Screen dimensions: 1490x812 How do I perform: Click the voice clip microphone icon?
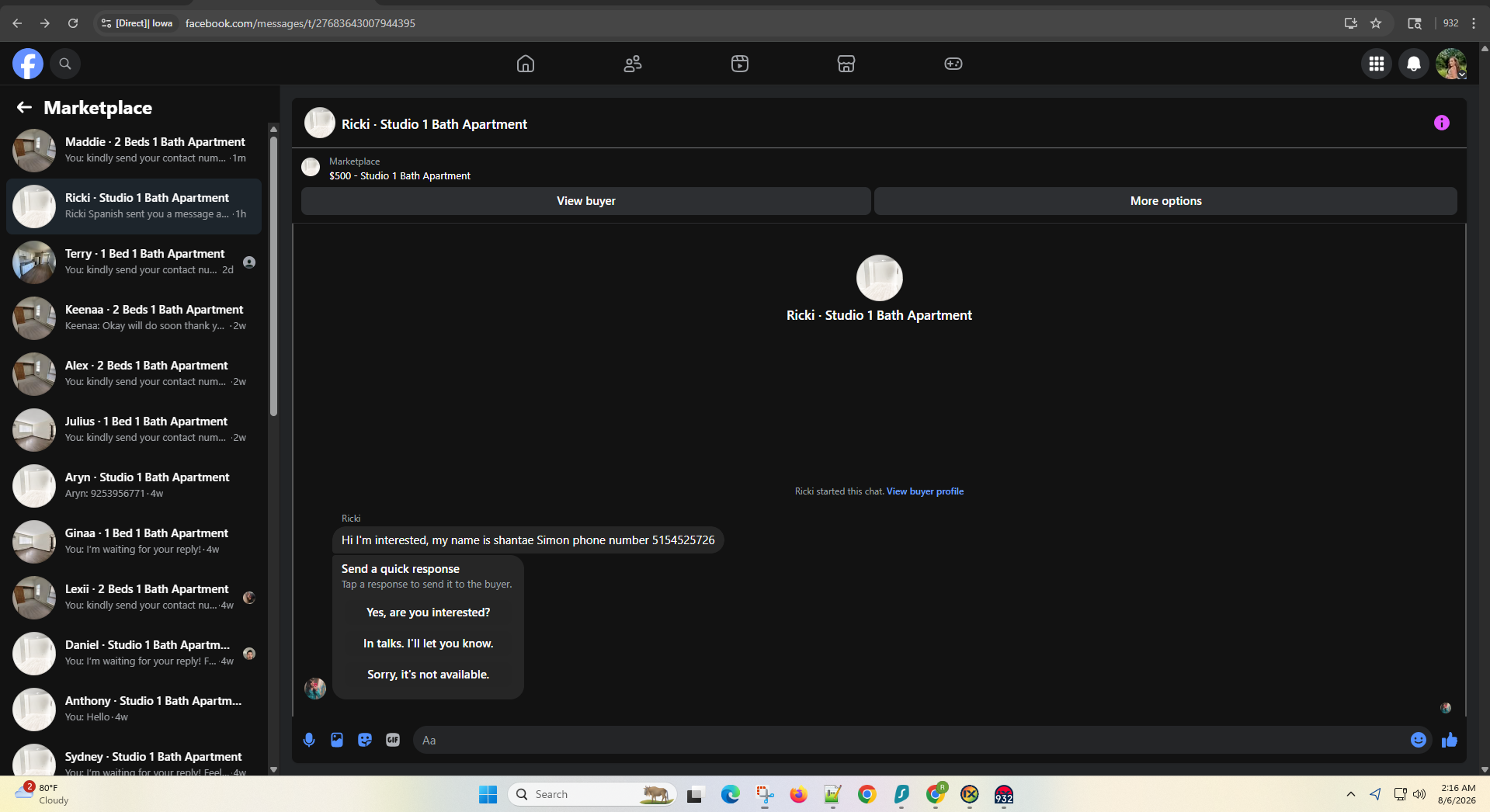(309, 740)
